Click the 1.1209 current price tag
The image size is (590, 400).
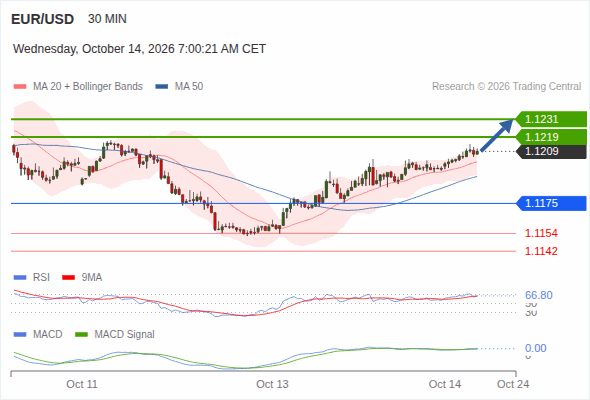point(551,152)
